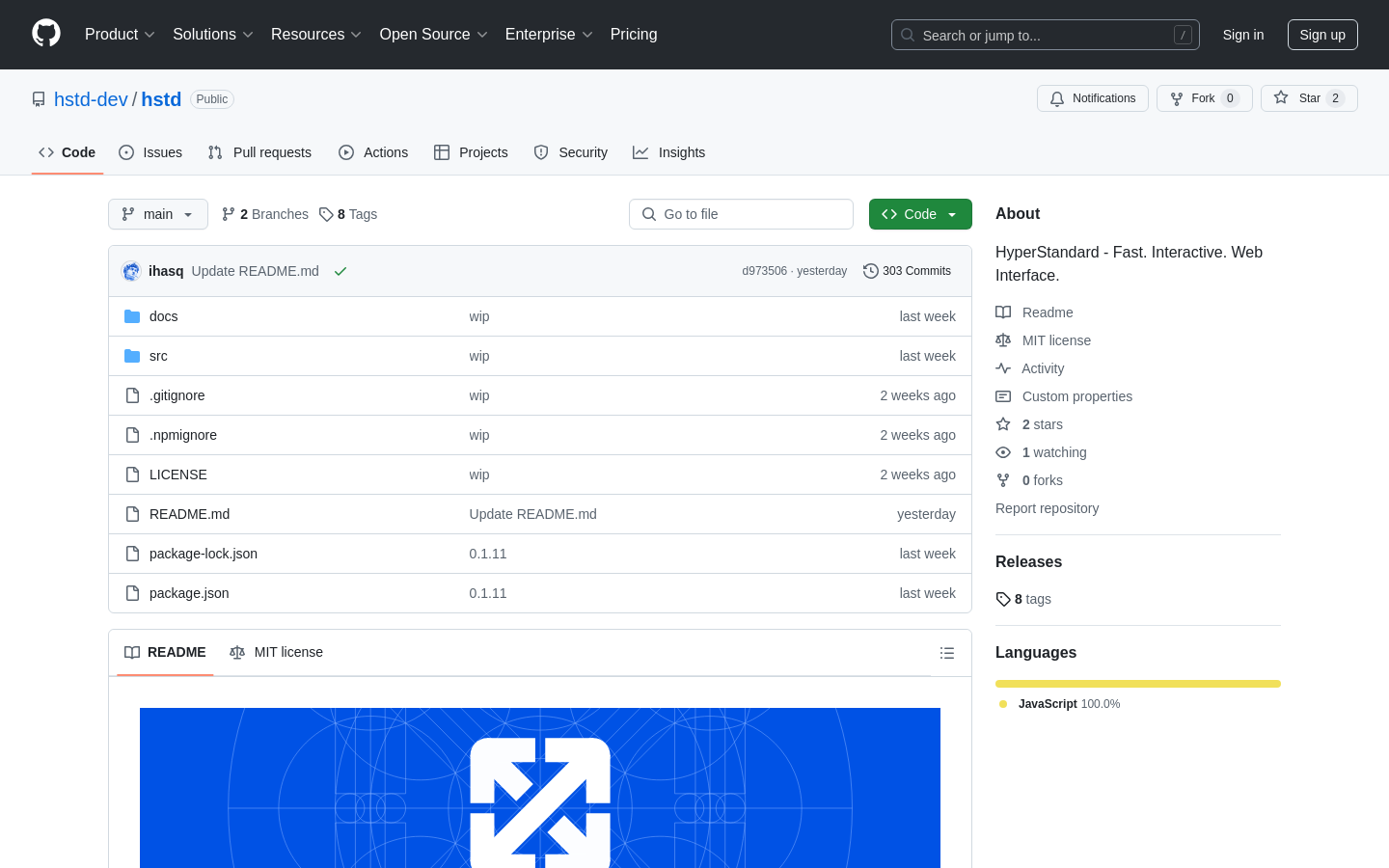Screen dimensions: 1389x868
Task: Open the Projects tab
Action: [x=471, y=152]
